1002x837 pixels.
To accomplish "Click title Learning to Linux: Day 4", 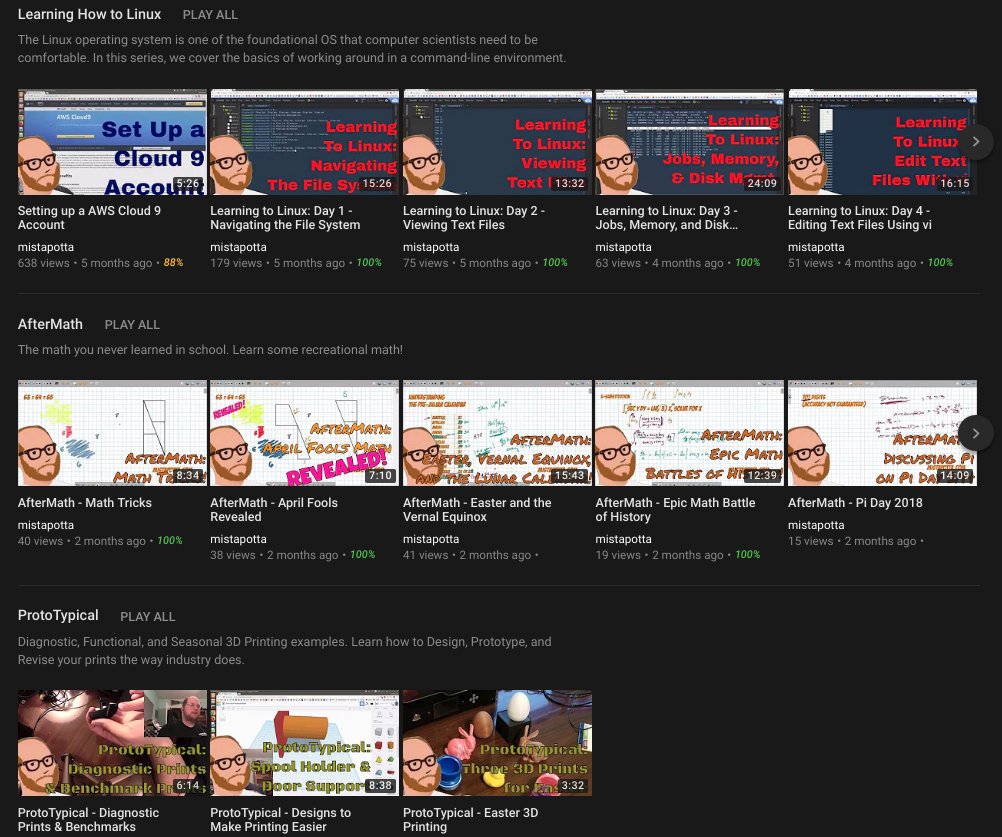I will point(859,218).
